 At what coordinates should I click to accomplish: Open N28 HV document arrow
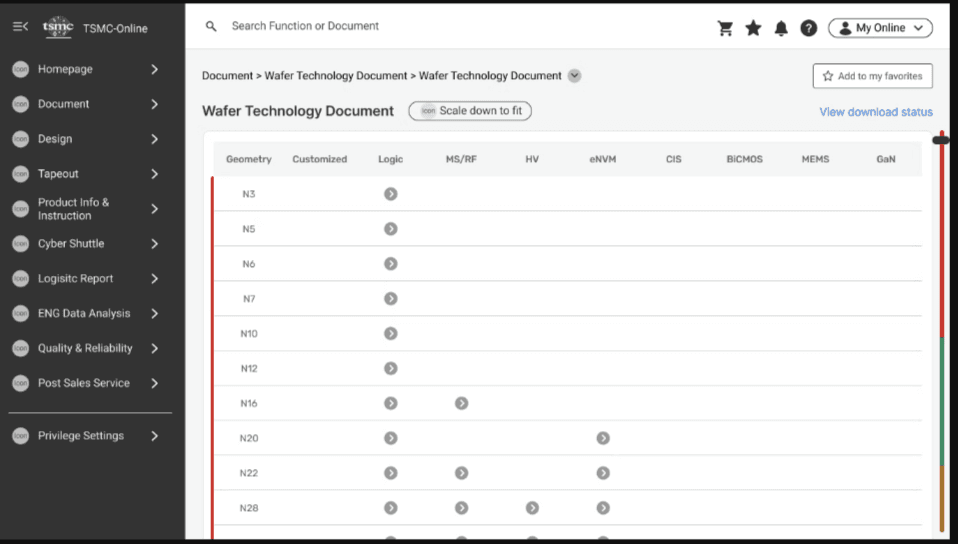click(532, 507)
